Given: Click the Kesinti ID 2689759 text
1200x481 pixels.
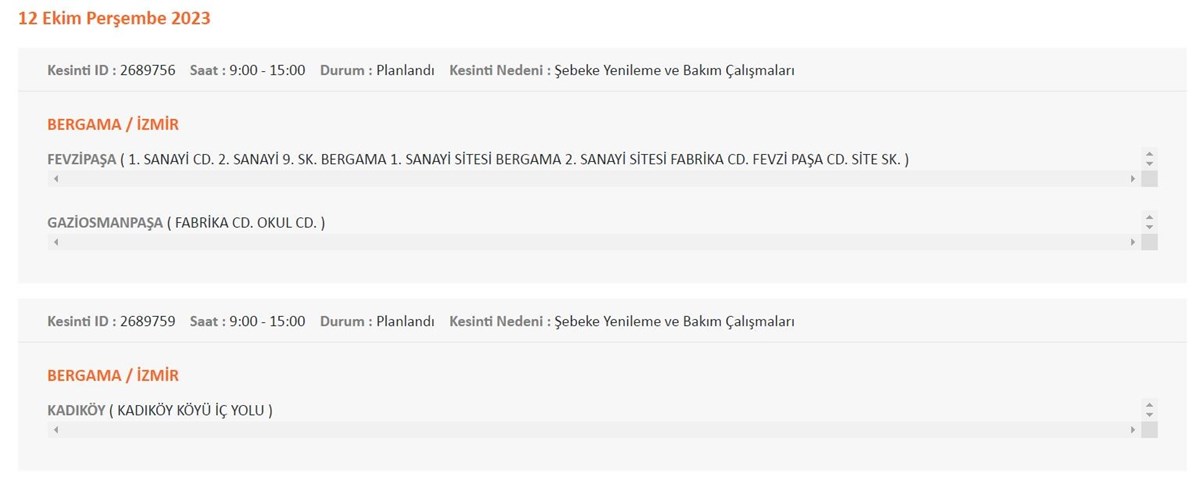Looking at the screenshot, I should (111, 322).
